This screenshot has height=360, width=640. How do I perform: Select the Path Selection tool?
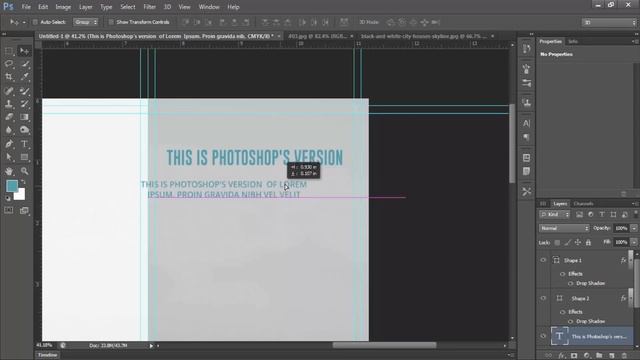pos(9,157)
